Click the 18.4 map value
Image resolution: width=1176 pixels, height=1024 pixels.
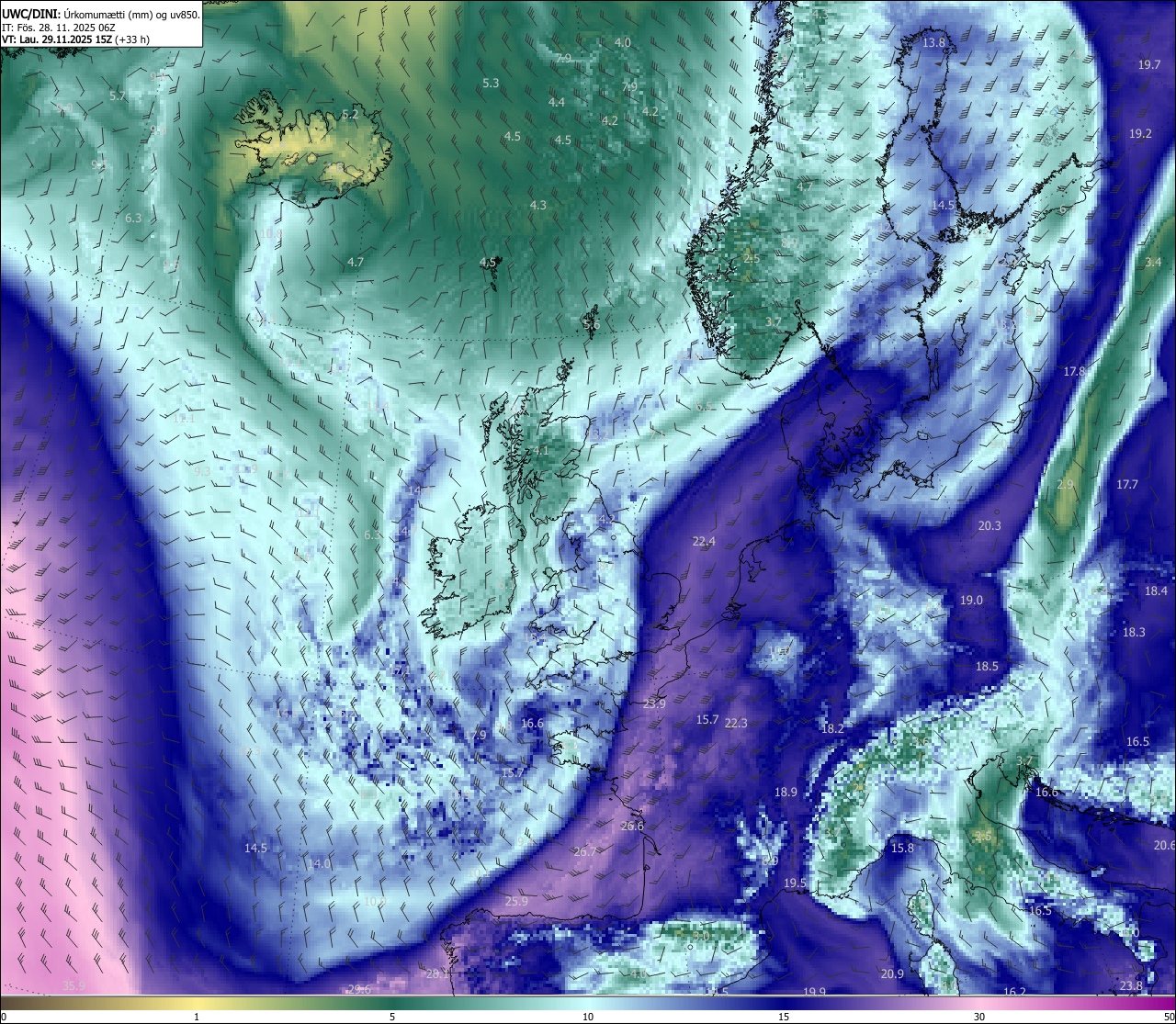pyautogui.click(x=1156, y=591)
